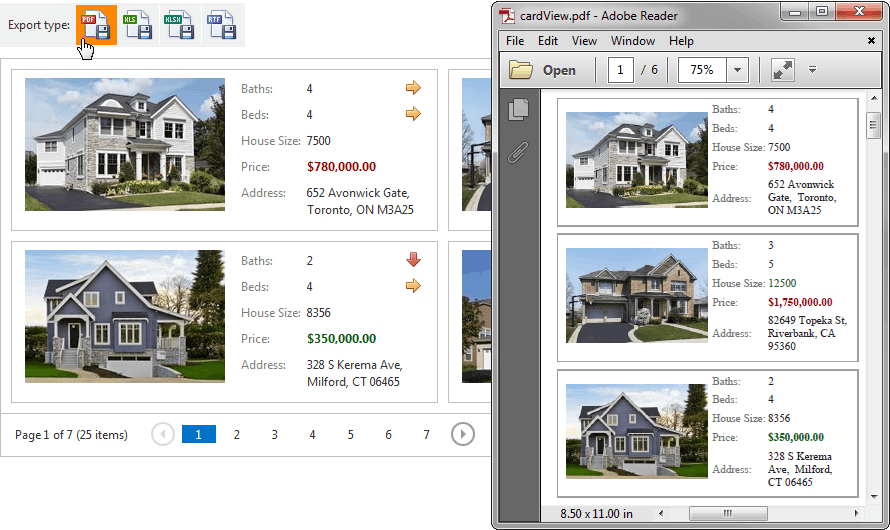Go to pager page 4
Image resolution: width=890 pixels, height=530 pixels.
[x=312, y=435]
